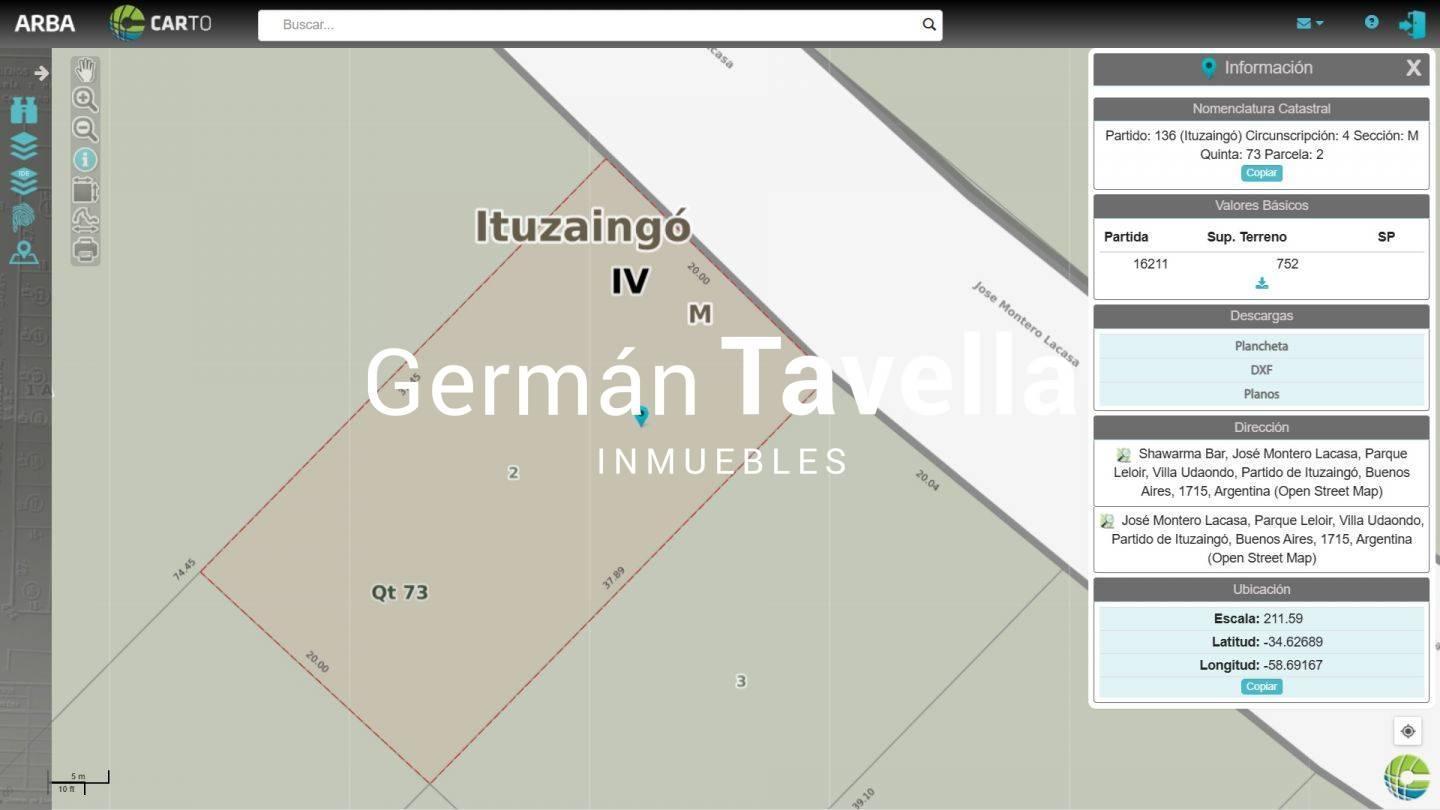Open the binoculars search panel
The width and height of the screenshot is (1440, 810).
[x=24, y=110]
